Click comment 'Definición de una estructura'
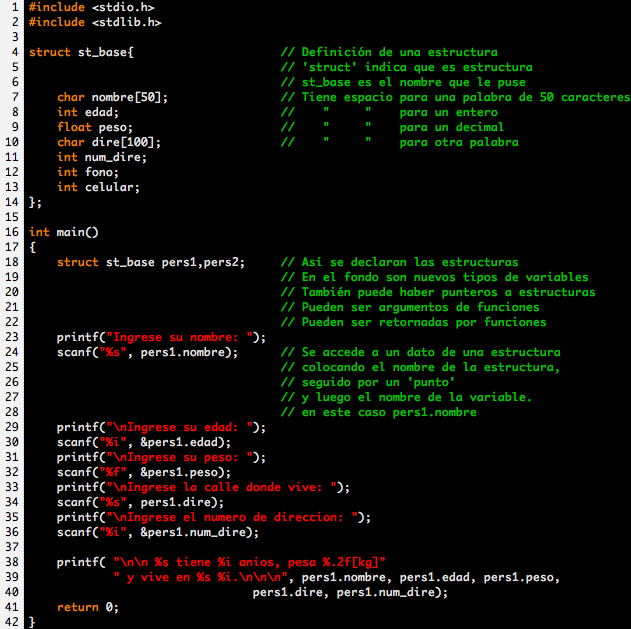This screenshot has height=629, width=631. pyautogui.click(x=399, y=52)
